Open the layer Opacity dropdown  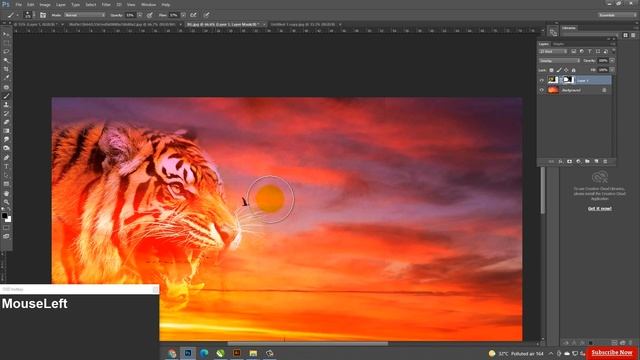pyautogui.click(x=612, y=60)
